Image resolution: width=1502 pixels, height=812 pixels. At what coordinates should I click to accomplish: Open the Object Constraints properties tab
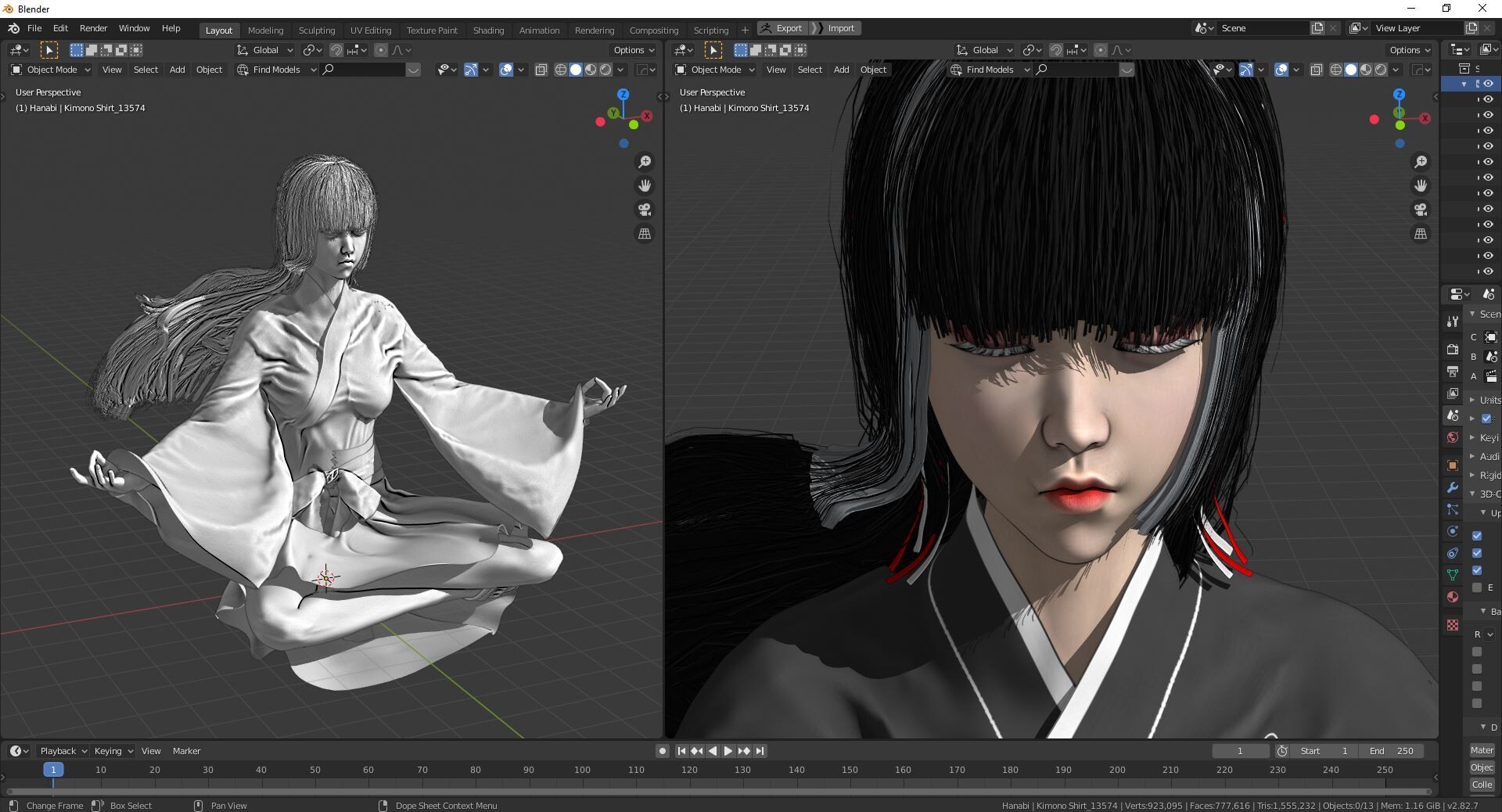coord(1453,553)
